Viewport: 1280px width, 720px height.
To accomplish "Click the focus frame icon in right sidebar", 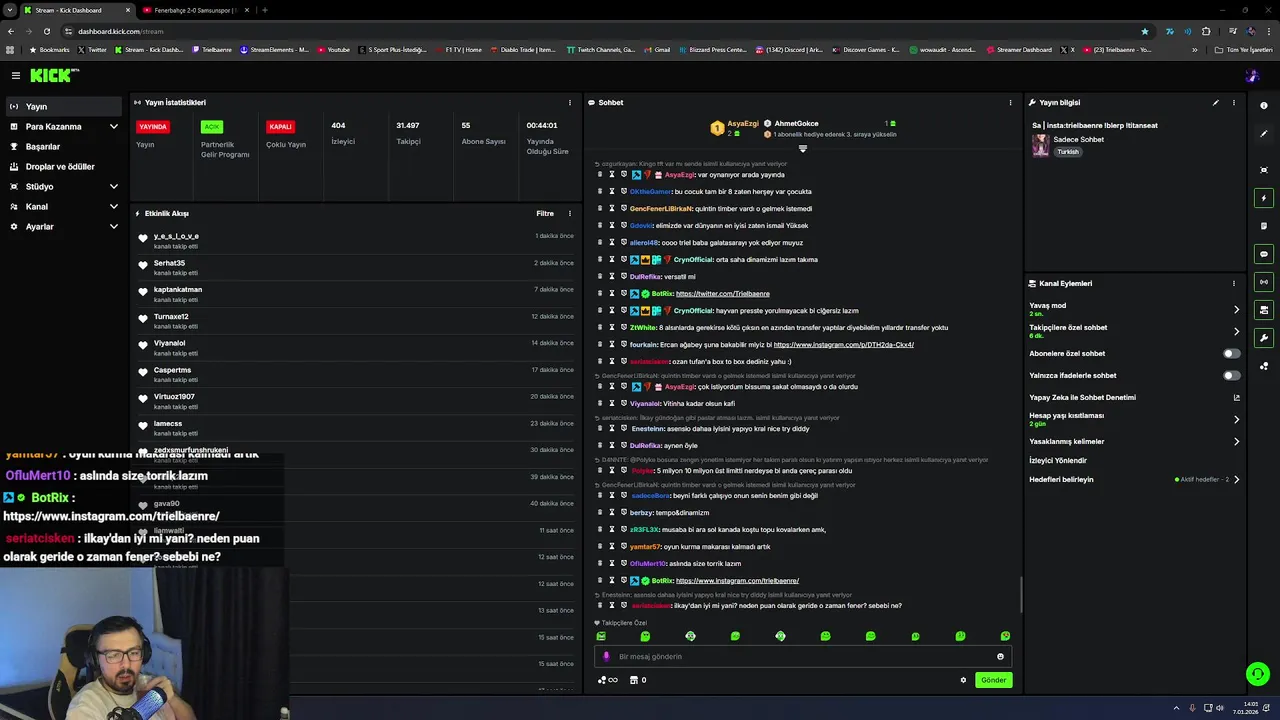I will click(x=1264, y=170).
